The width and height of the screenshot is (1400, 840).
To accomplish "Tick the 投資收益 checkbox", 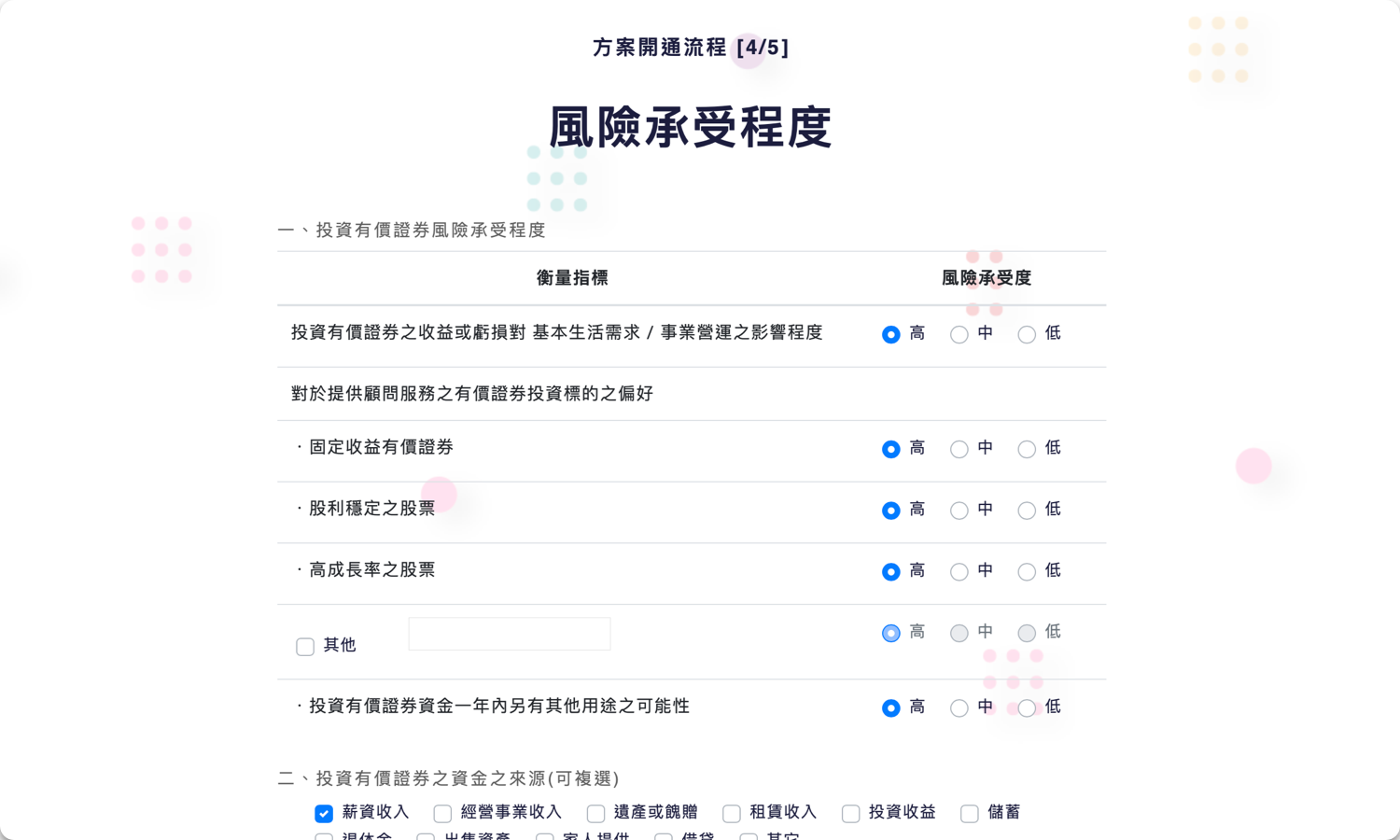I will [x=850, y=814].
